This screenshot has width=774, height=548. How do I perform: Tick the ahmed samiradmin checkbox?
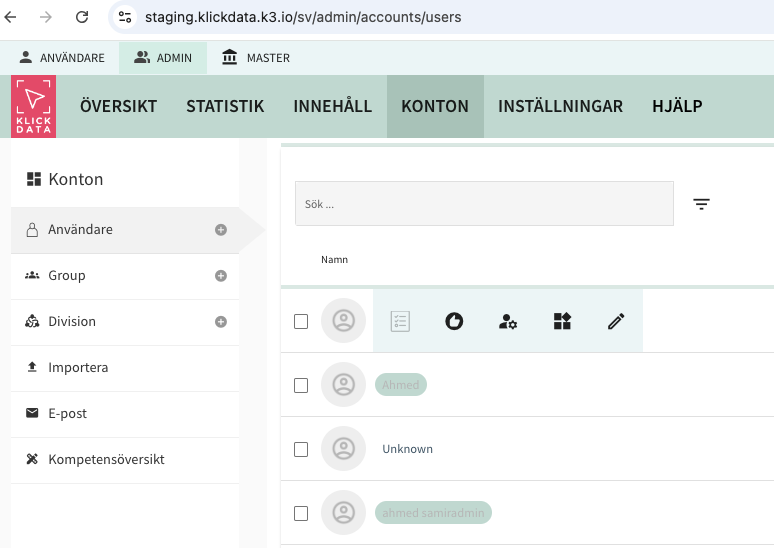301,513
